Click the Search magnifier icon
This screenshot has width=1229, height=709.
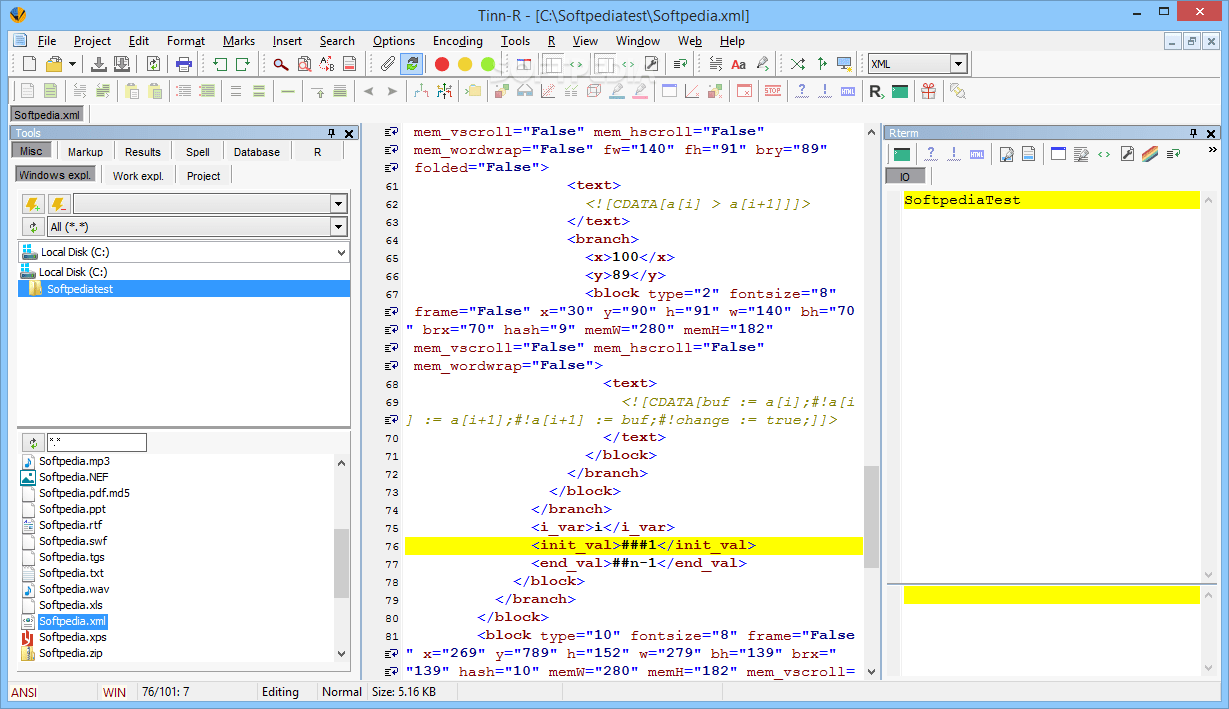[x=281, y=64]
